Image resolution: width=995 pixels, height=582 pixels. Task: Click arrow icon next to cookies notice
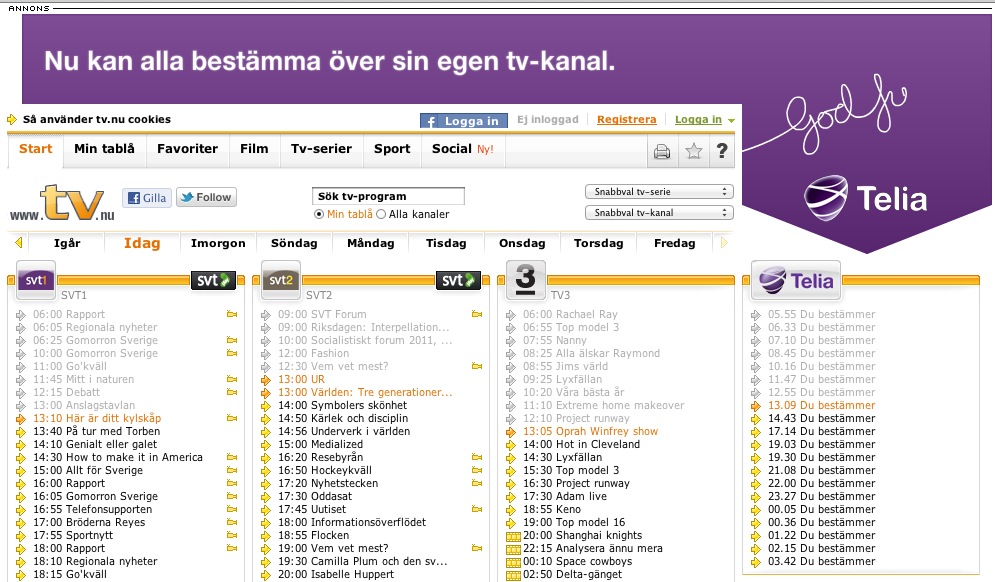[x=12, y=119]
